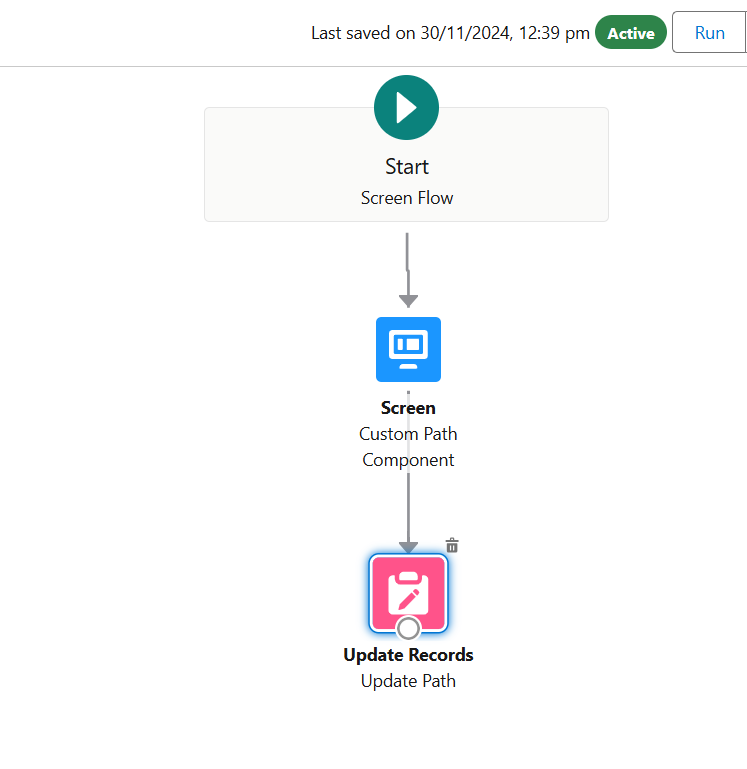Click the arrowhead pointing into Update Records
This screenshot has height=769, width=747.
pos(408,546)
